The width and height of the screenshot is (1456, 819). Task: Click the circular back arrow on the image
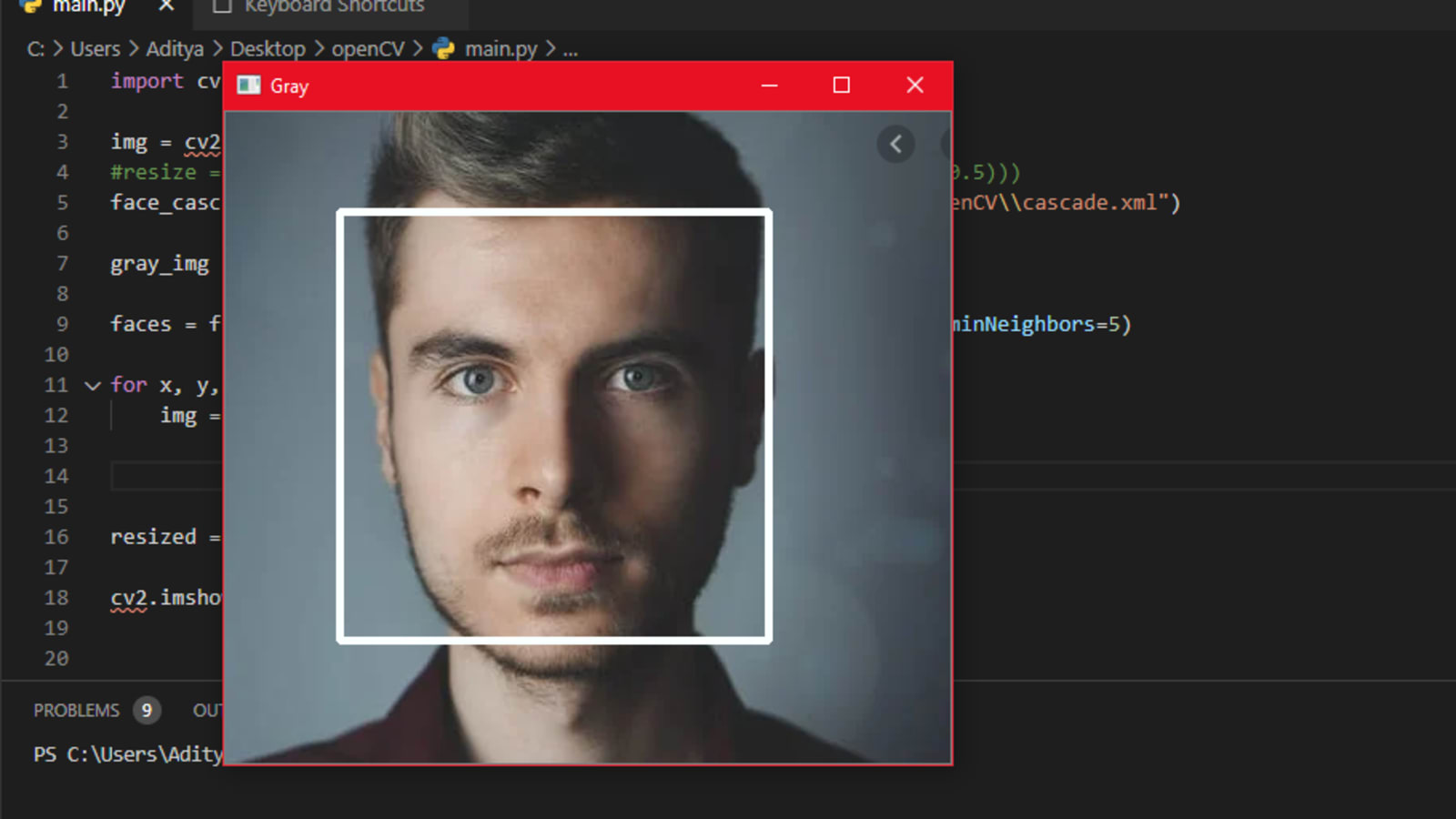(x=895, y=144)
